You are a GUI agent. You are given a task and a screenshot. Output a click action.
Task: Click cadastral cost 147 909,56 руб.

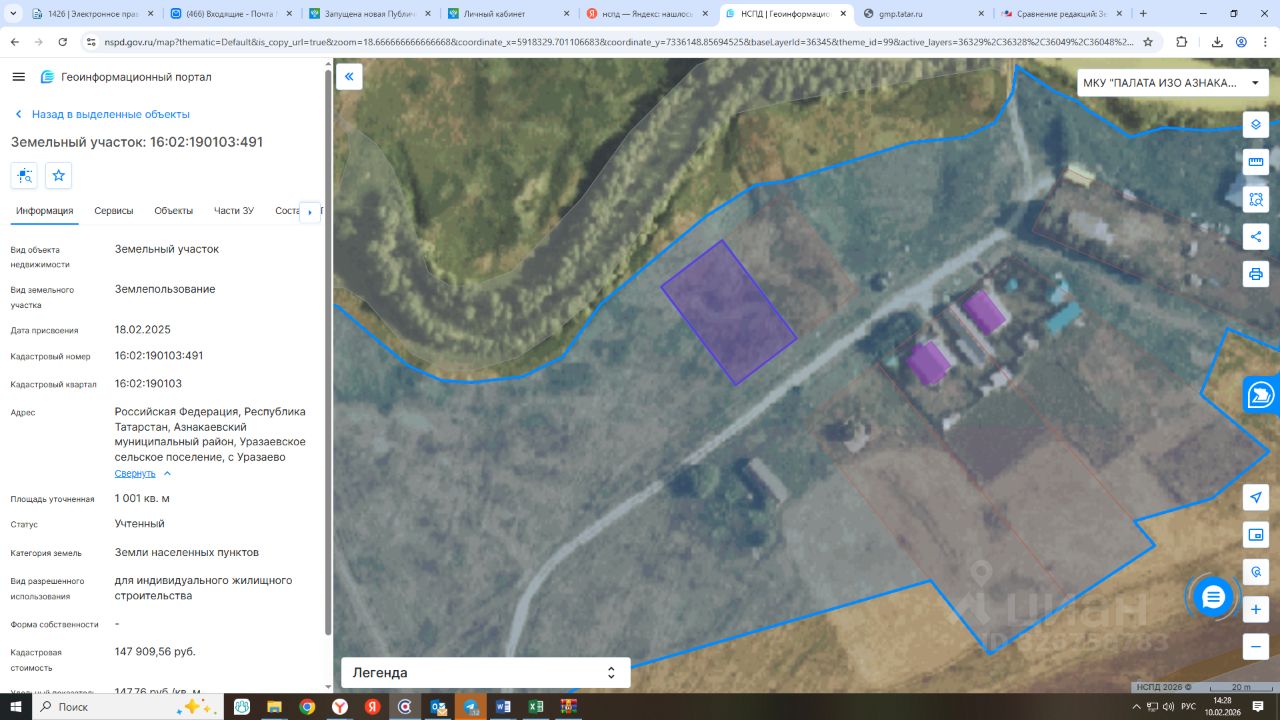click(155, 652)
